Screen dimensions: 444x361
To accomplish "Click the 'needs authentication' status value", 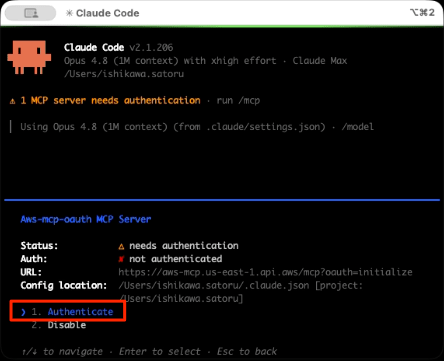I will [184, 246].
